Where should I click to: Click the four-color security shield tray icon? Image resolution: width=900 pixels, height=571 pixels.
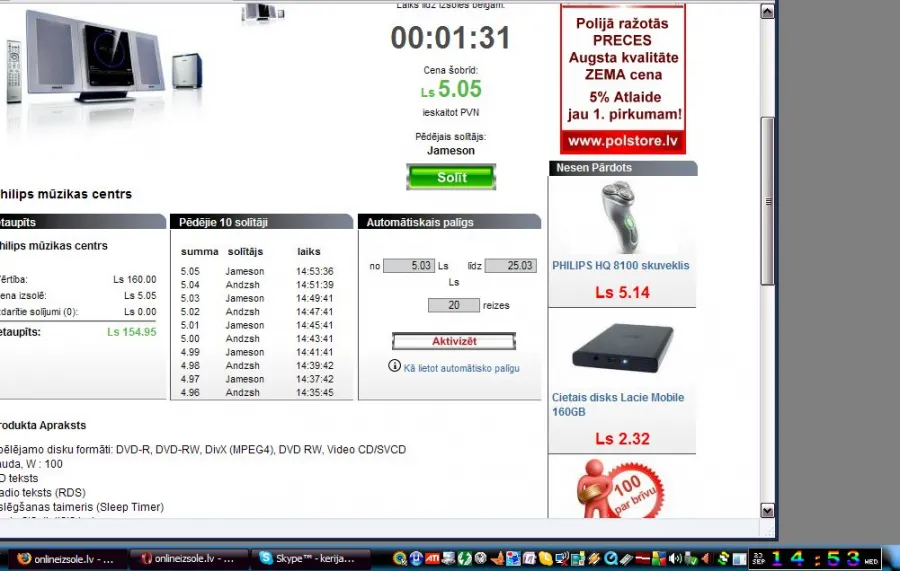coord(659,558)
